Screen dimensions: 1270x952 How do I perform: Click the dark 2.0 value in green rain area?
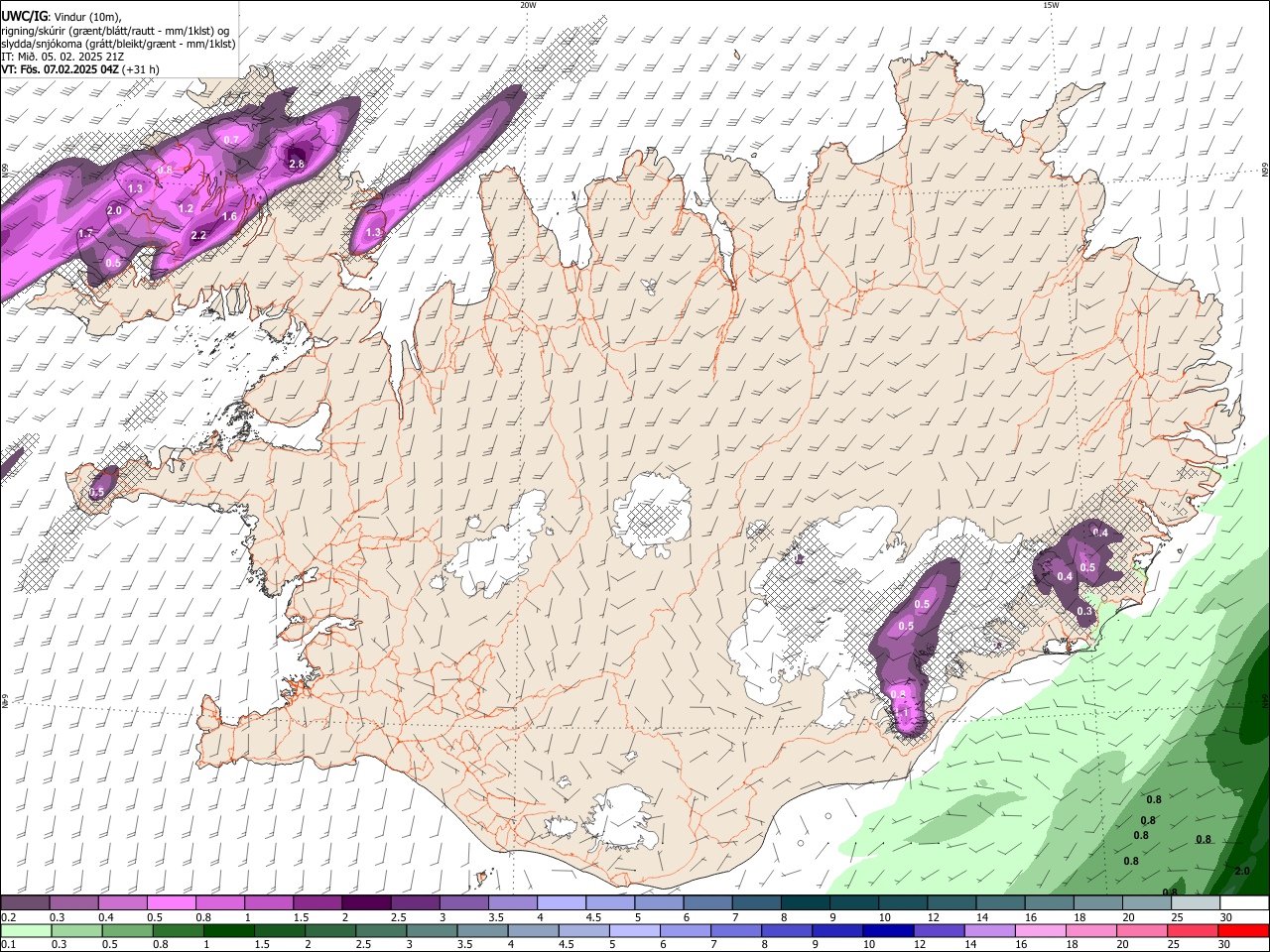(x=1242, y=871)
